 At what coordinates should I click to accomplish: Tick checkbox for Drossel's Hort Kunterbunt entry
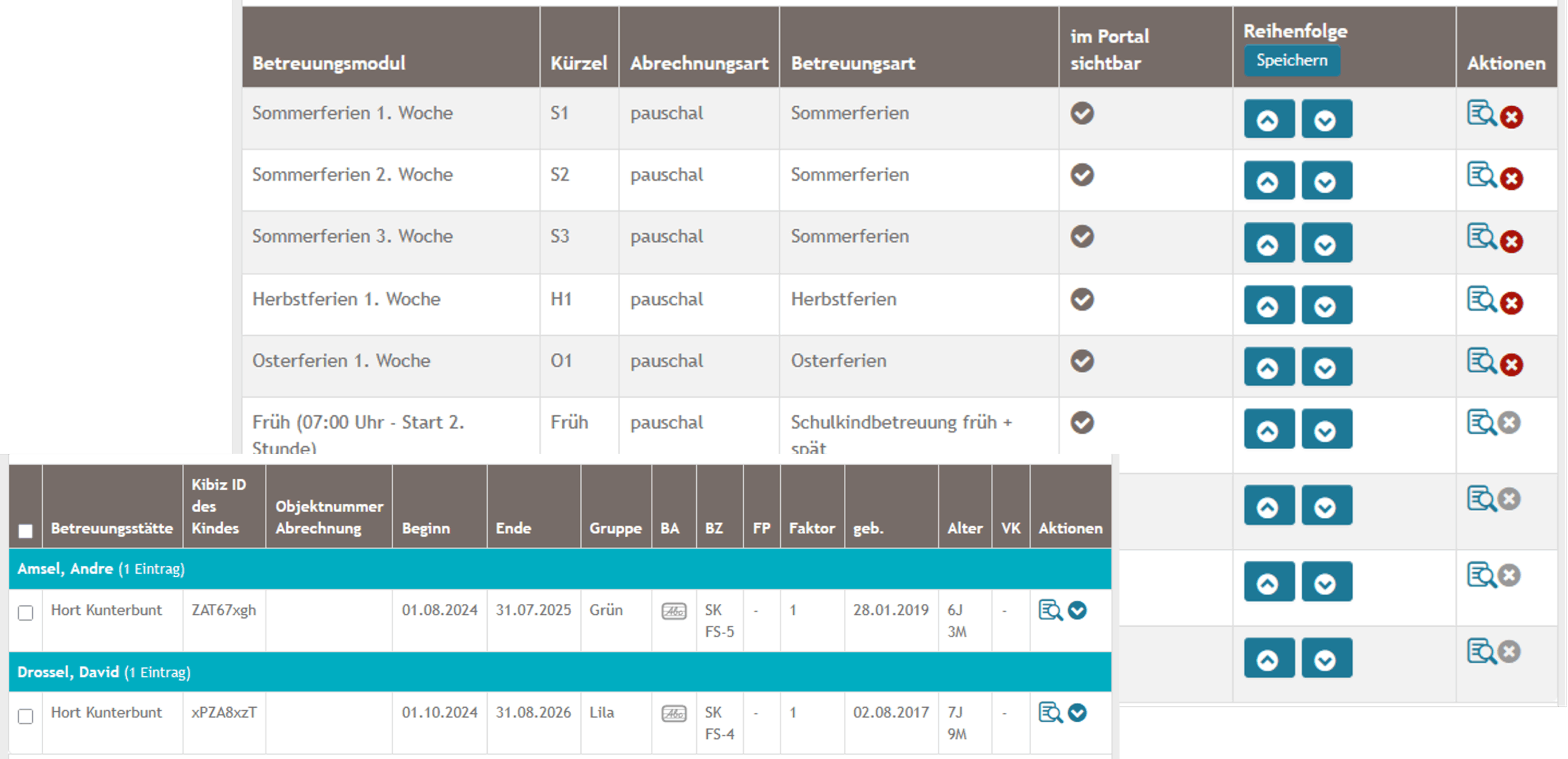(26, 717)
